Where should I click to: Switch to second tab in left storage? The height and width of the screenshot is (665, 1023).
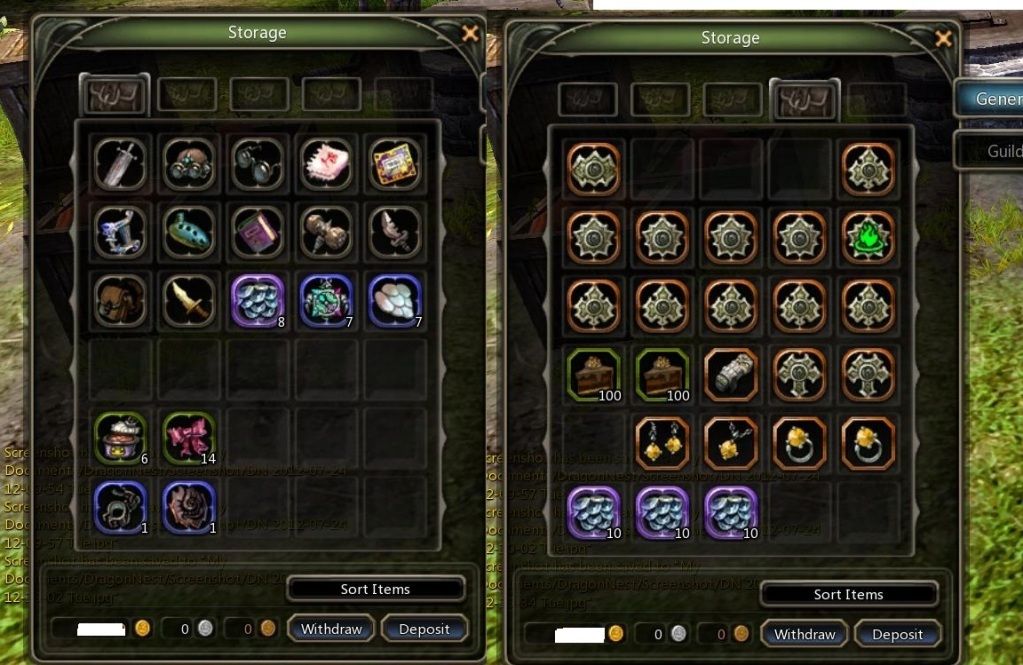pyautogui.click(x=187, y=95)
